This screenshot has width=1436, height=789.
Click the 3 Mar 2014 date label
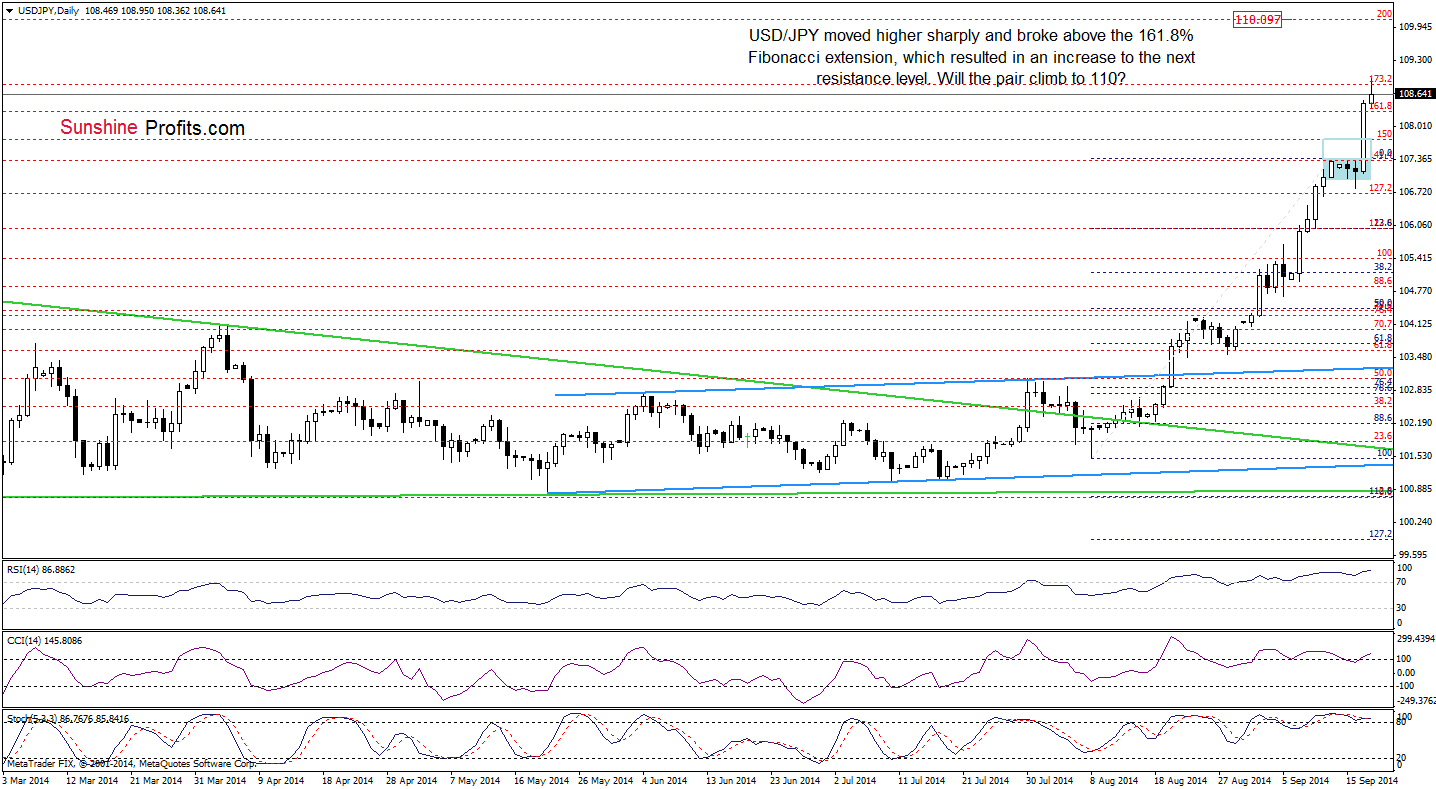(x=27, y=779)
